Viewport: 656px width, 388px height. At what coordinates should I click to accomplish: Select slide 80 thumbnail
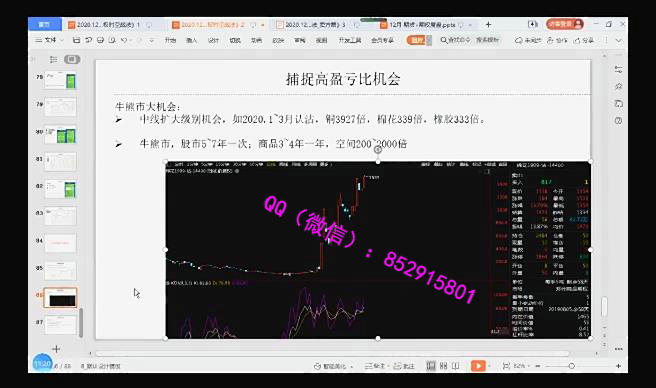click(61, 135)
